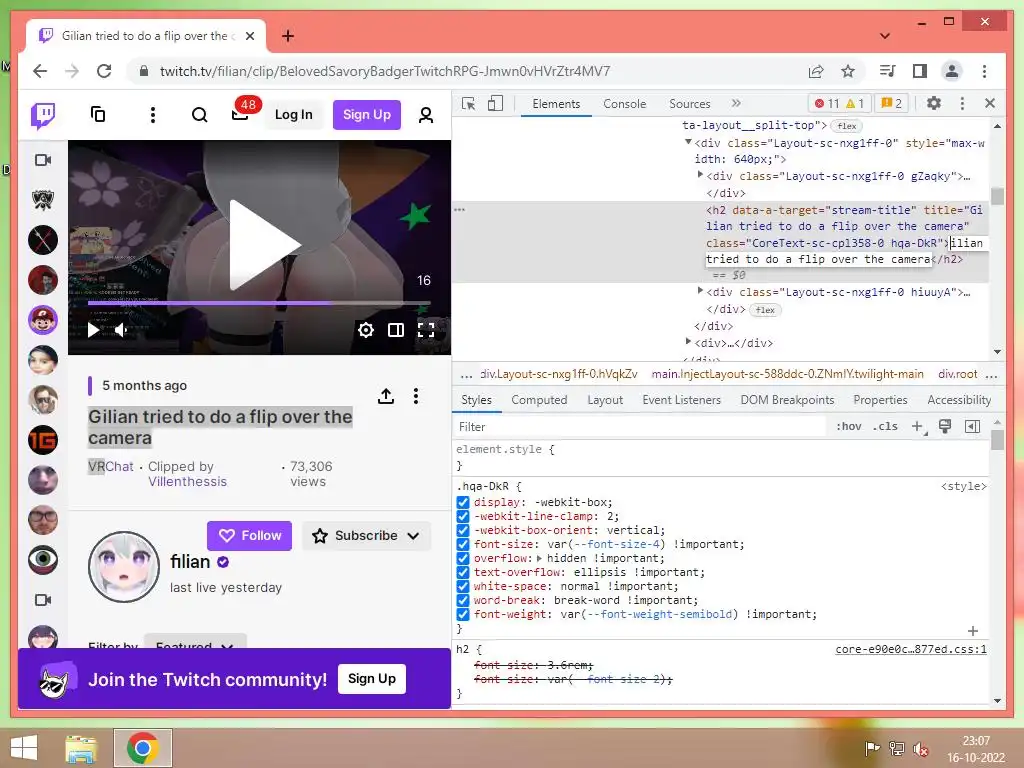Open the Twitch browse/copy icon next to the logo
1024x768 pixels.
pos(98,114)
